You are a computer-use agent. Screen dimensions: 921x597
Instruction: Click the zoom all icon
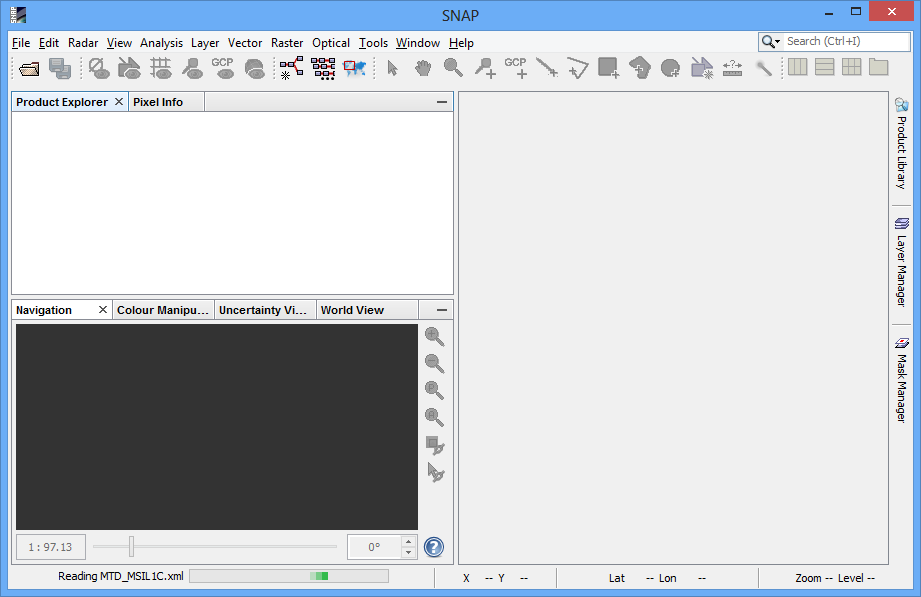[434, 417]
